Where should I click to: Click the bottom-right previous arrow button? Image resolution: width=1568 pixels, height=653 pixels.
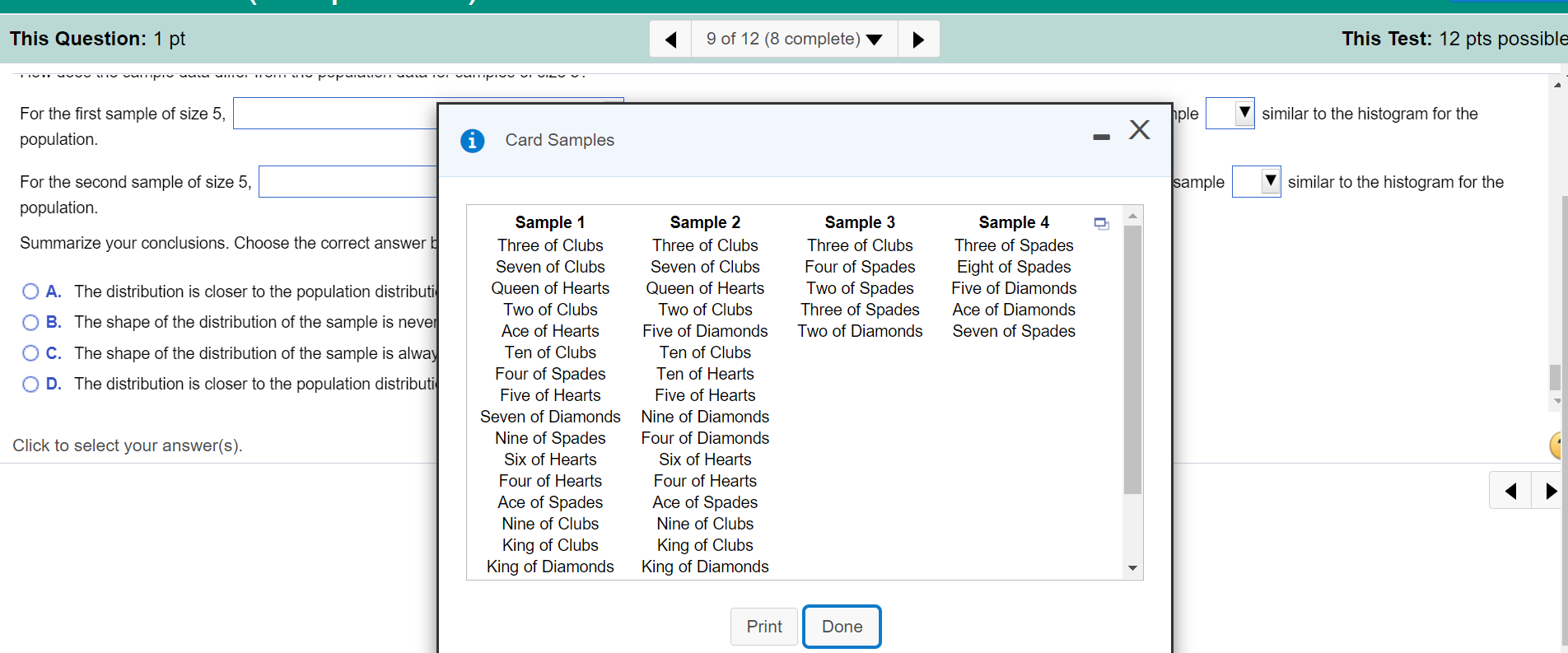[1510, 491]
